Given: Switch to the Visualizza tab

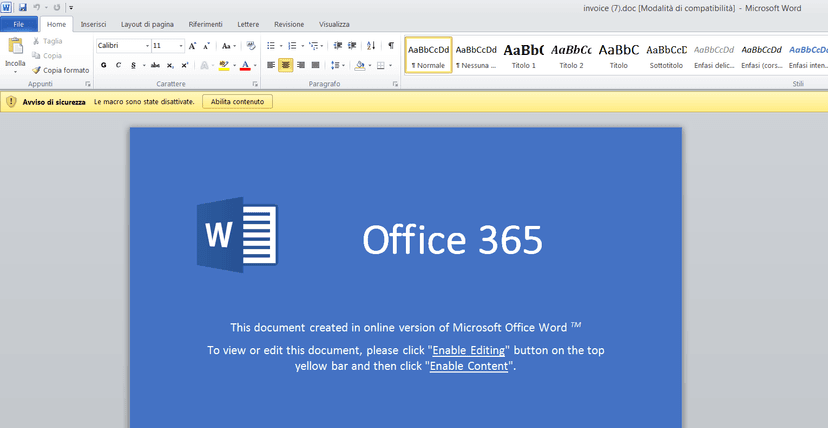Looking at the screenshot, I should coord(334,24).
